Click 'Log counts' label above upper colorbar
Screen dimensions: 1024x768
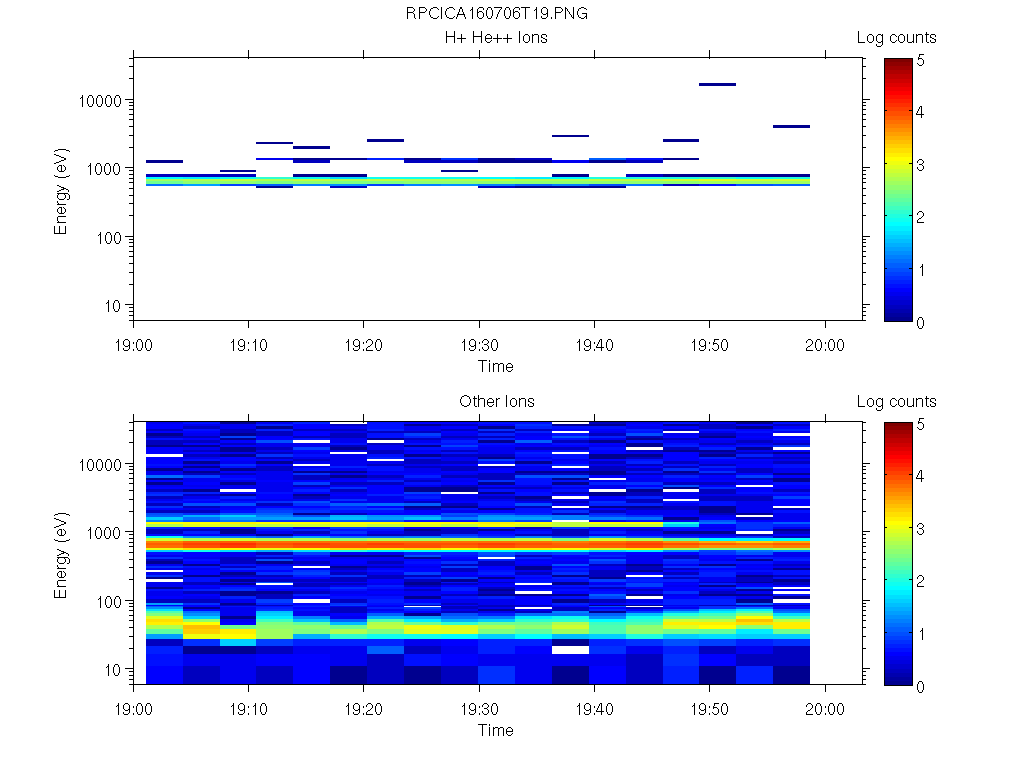click(x=896, y=38)
